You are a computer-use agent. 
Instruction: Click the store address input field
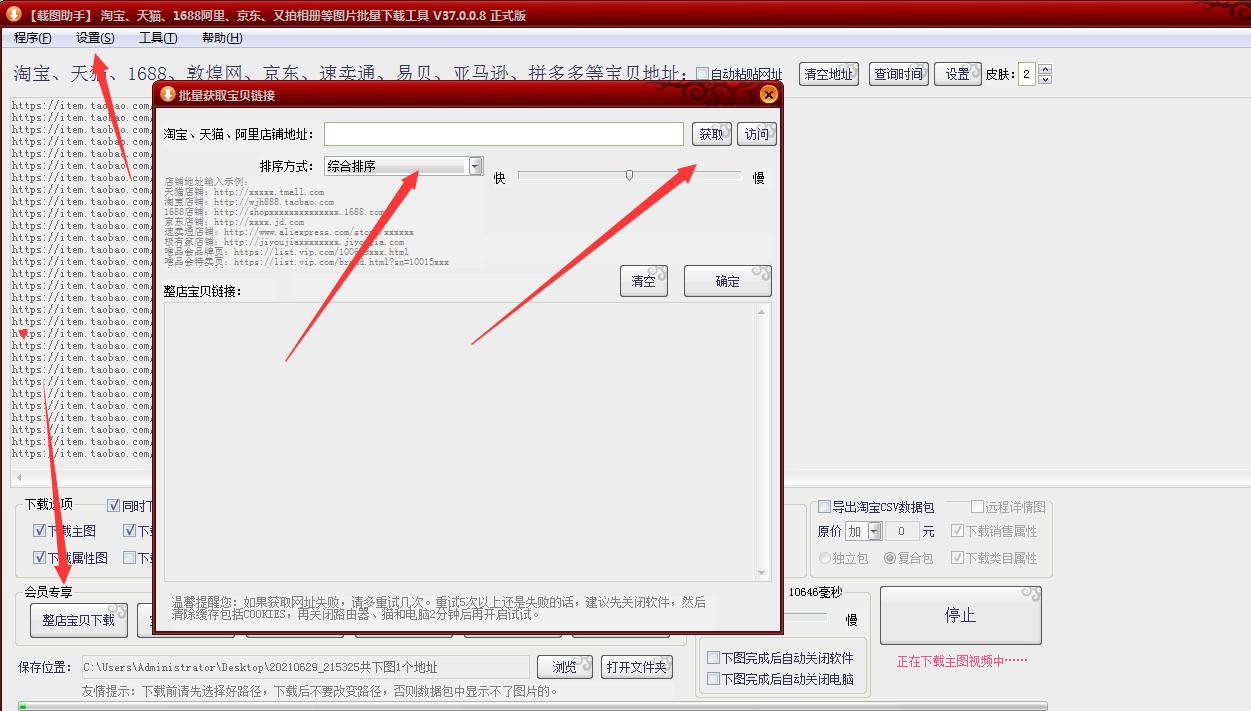504,134
